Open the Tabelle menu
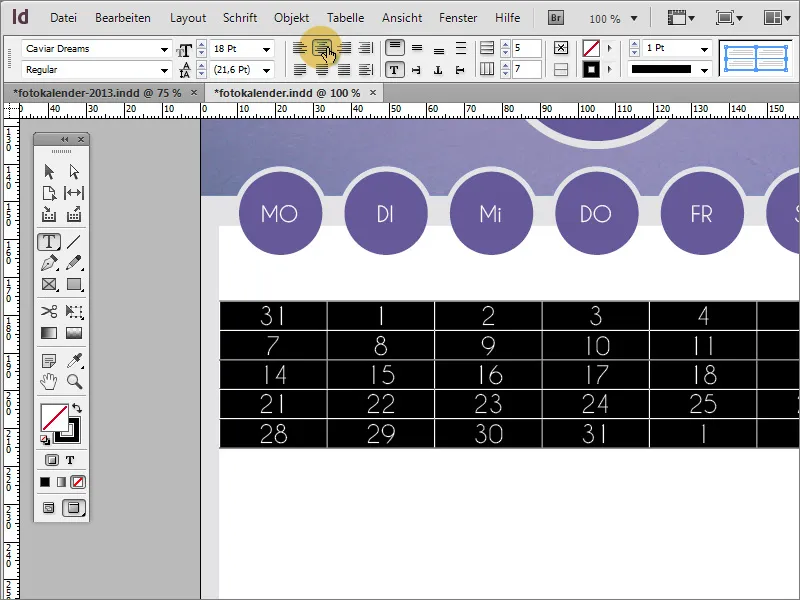 345,18
